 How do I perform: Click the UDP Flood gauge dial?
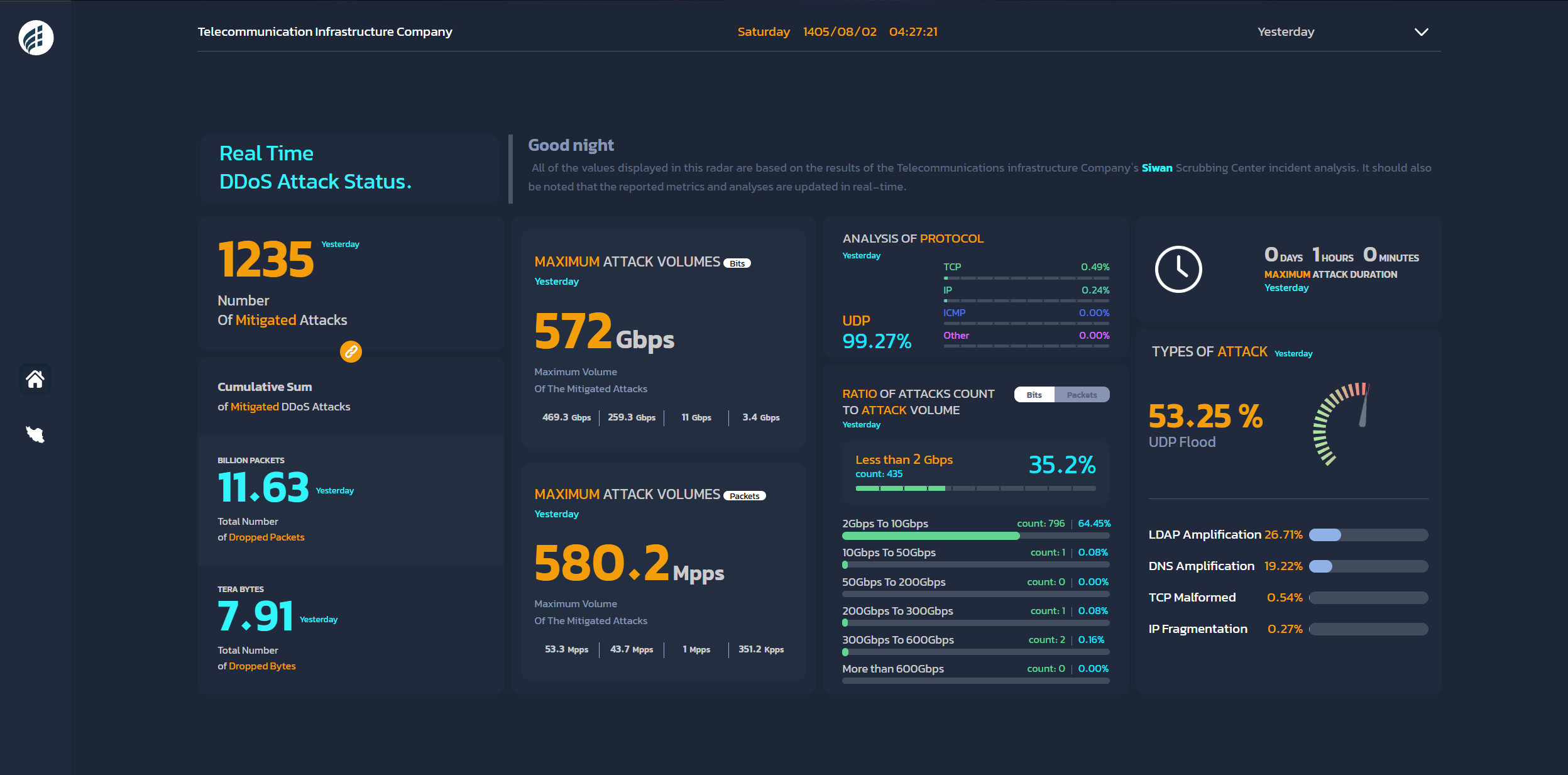click(x=1341, y=424)
